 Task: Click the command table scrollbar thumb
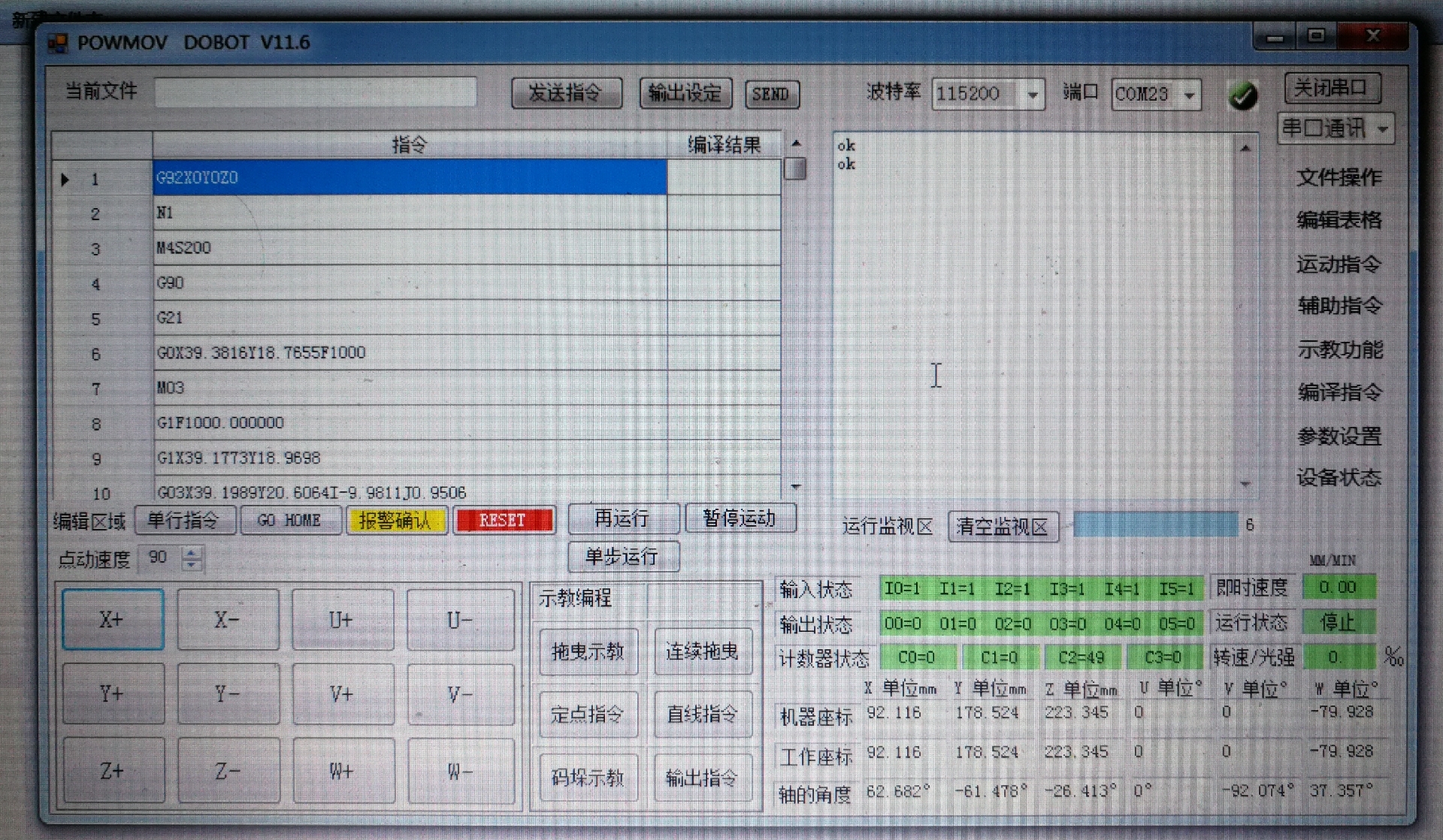pos(794,168)
